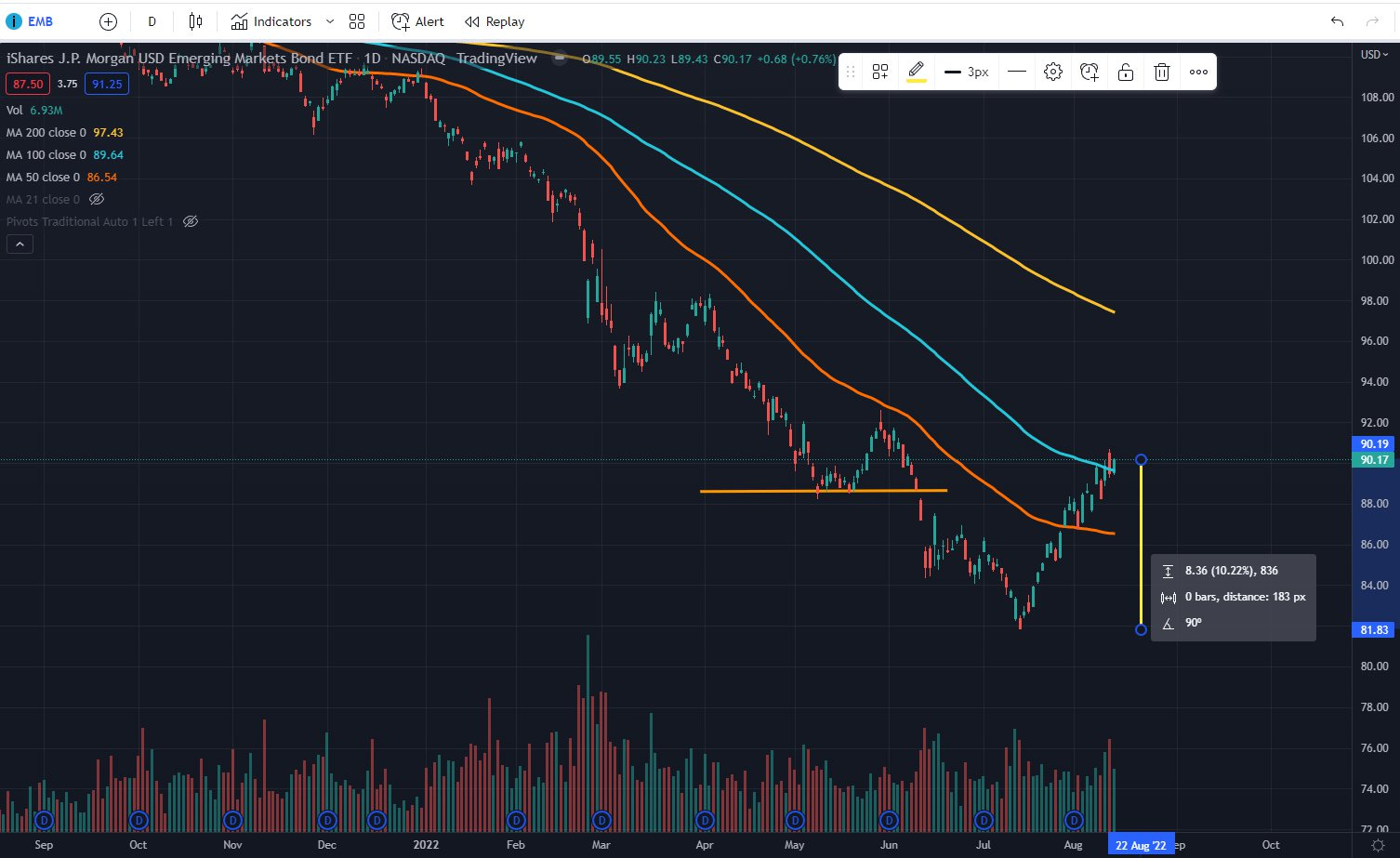Screen dimensions: 1400x858
Task: Select the upper endpoint of yellow measure line
Action: (x=1142, y=460)
